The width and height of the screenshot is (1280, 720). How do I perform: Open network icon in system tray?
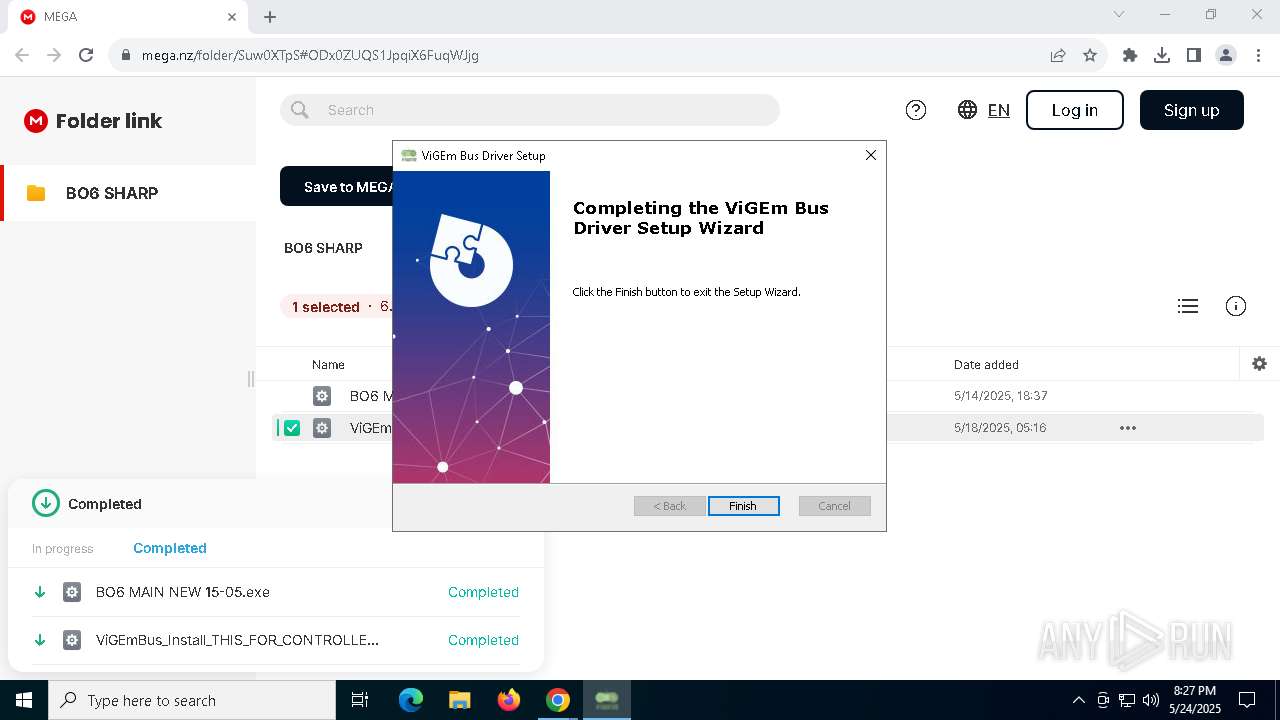[1127, 700]
